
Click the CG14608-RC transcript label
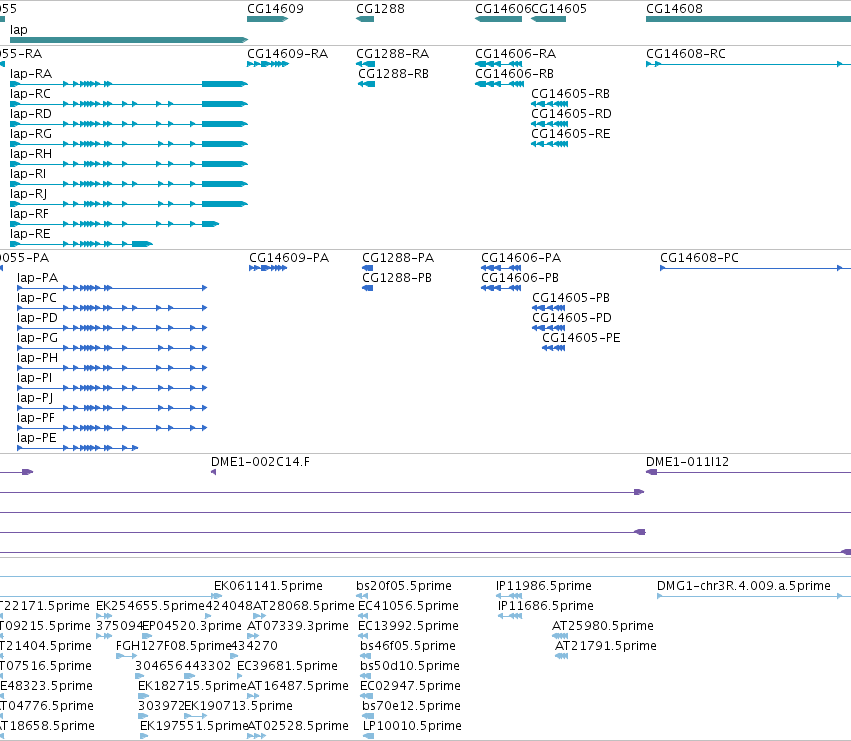[686, 54]
